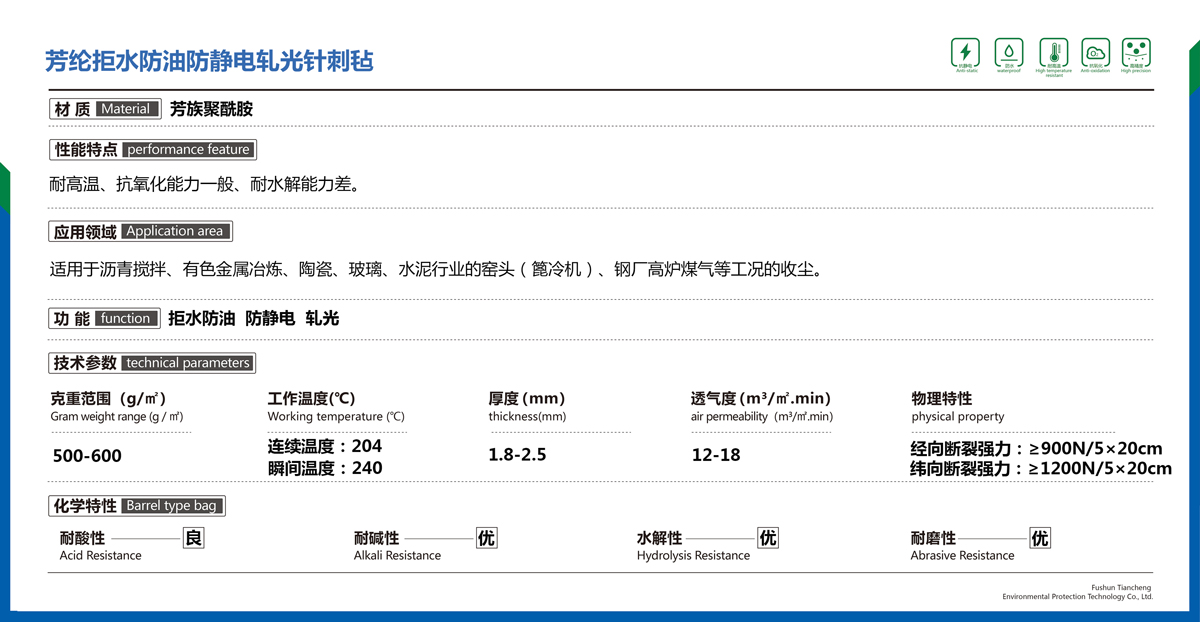The image size is (1200, 622).
Task: Select the High precision filter icon
Action: click(1137, 52)
